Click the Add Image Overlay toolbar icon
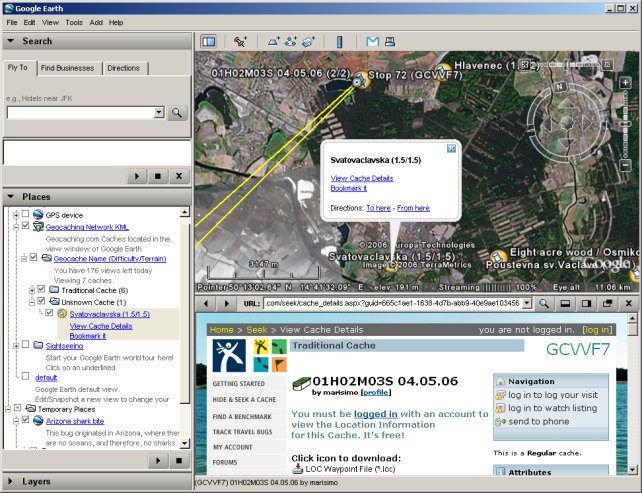This screenshot has height=493, width=642. point(308,41)
